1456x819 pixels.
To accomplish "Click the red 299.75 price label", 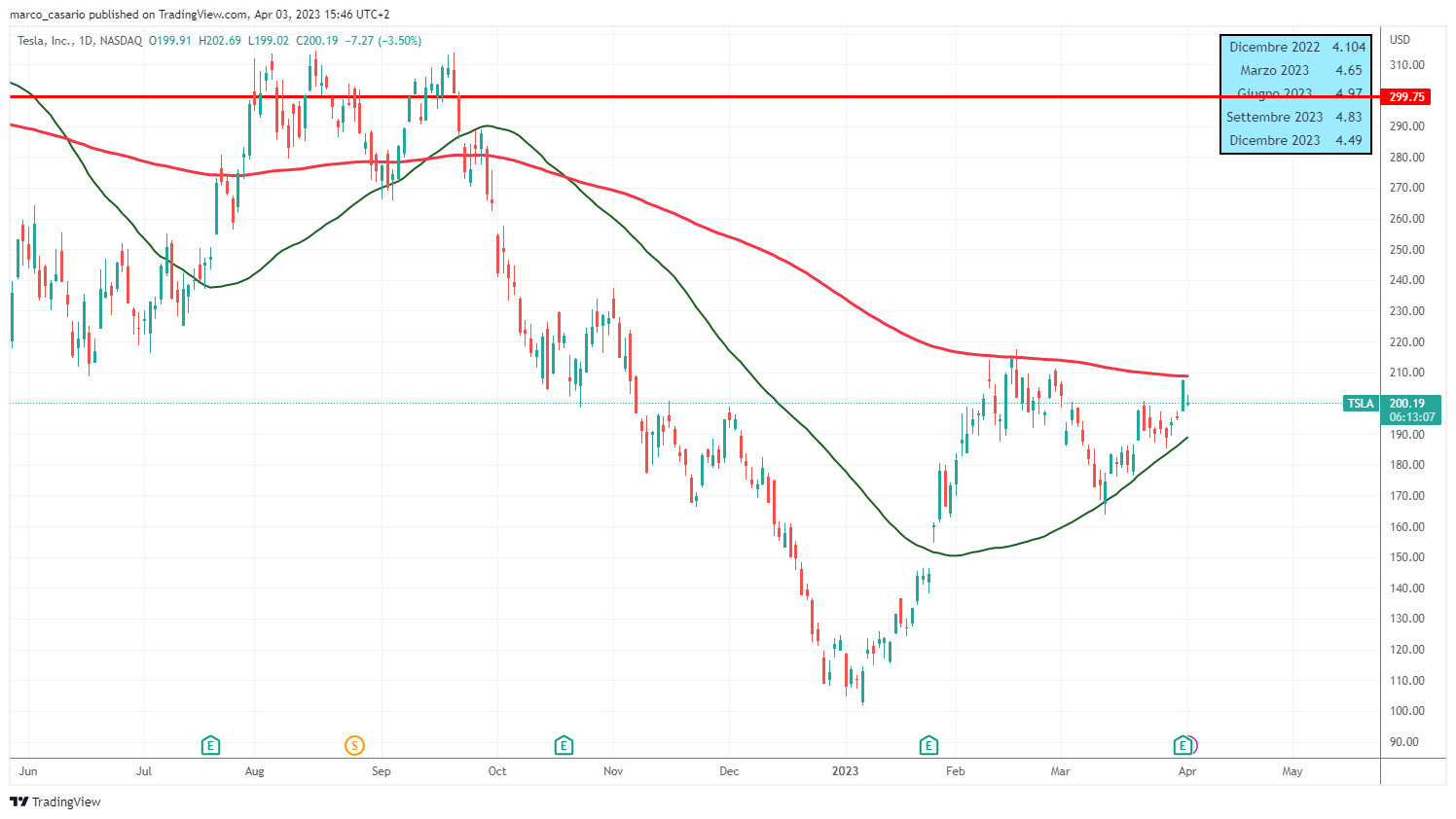I will (1406, 97).
